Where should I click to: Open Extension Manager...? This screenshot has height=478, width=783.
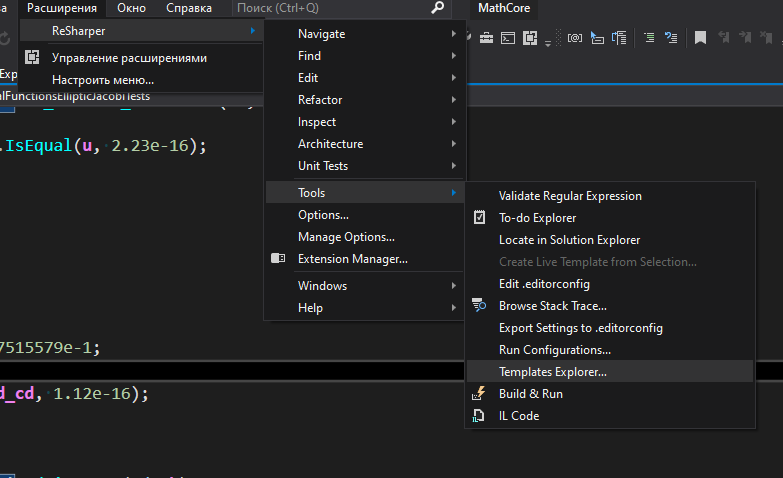tap(365, 259)
